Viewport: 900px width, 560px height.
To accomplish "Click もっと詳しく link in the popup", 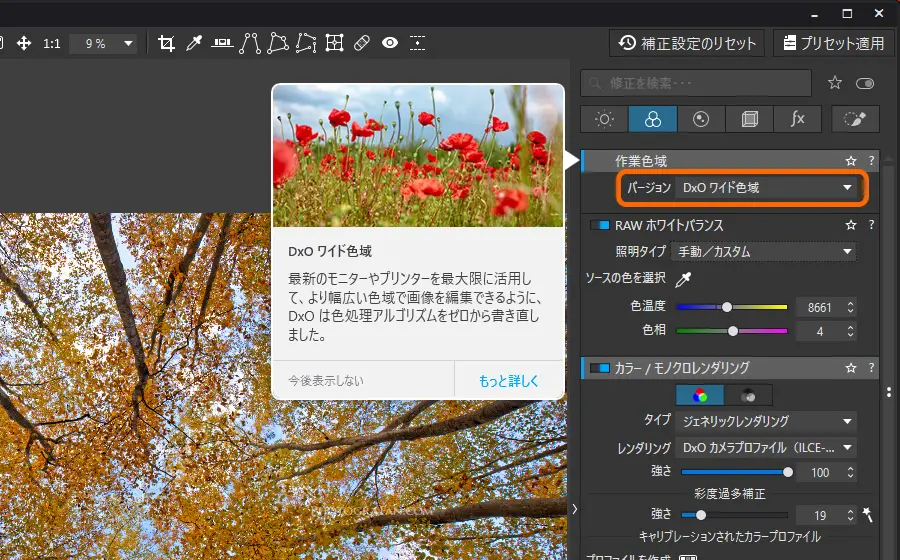I will point(509,380).
